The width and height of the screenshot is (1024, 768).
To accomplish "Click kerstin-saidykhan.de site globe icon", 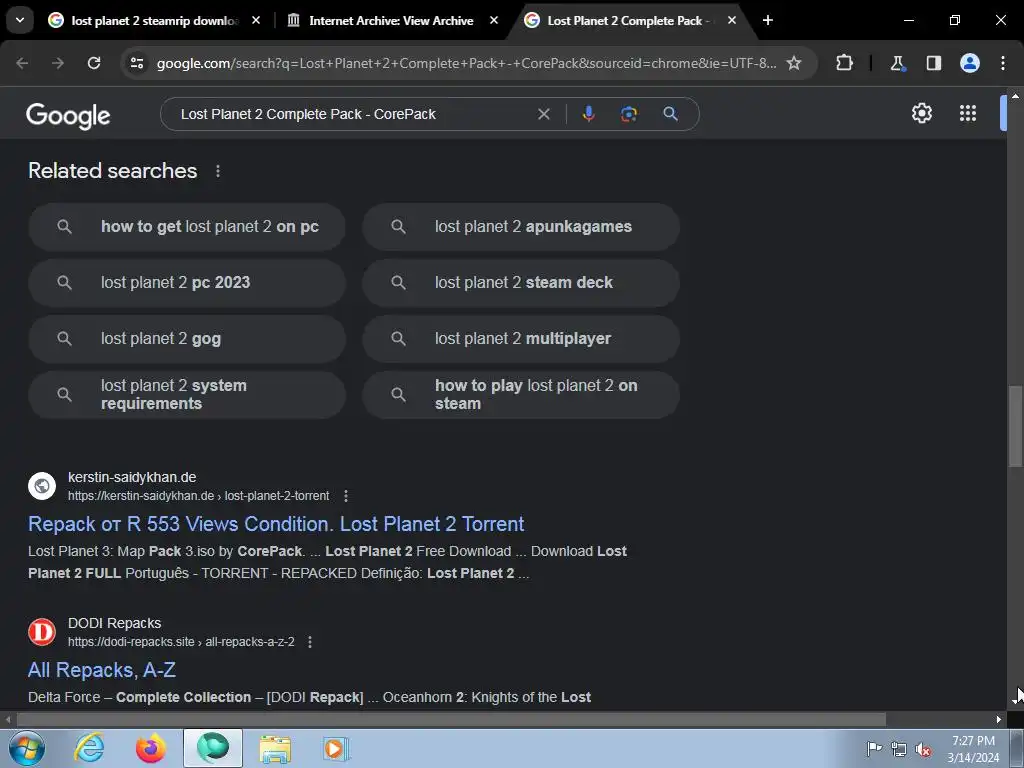I will 42,486.
